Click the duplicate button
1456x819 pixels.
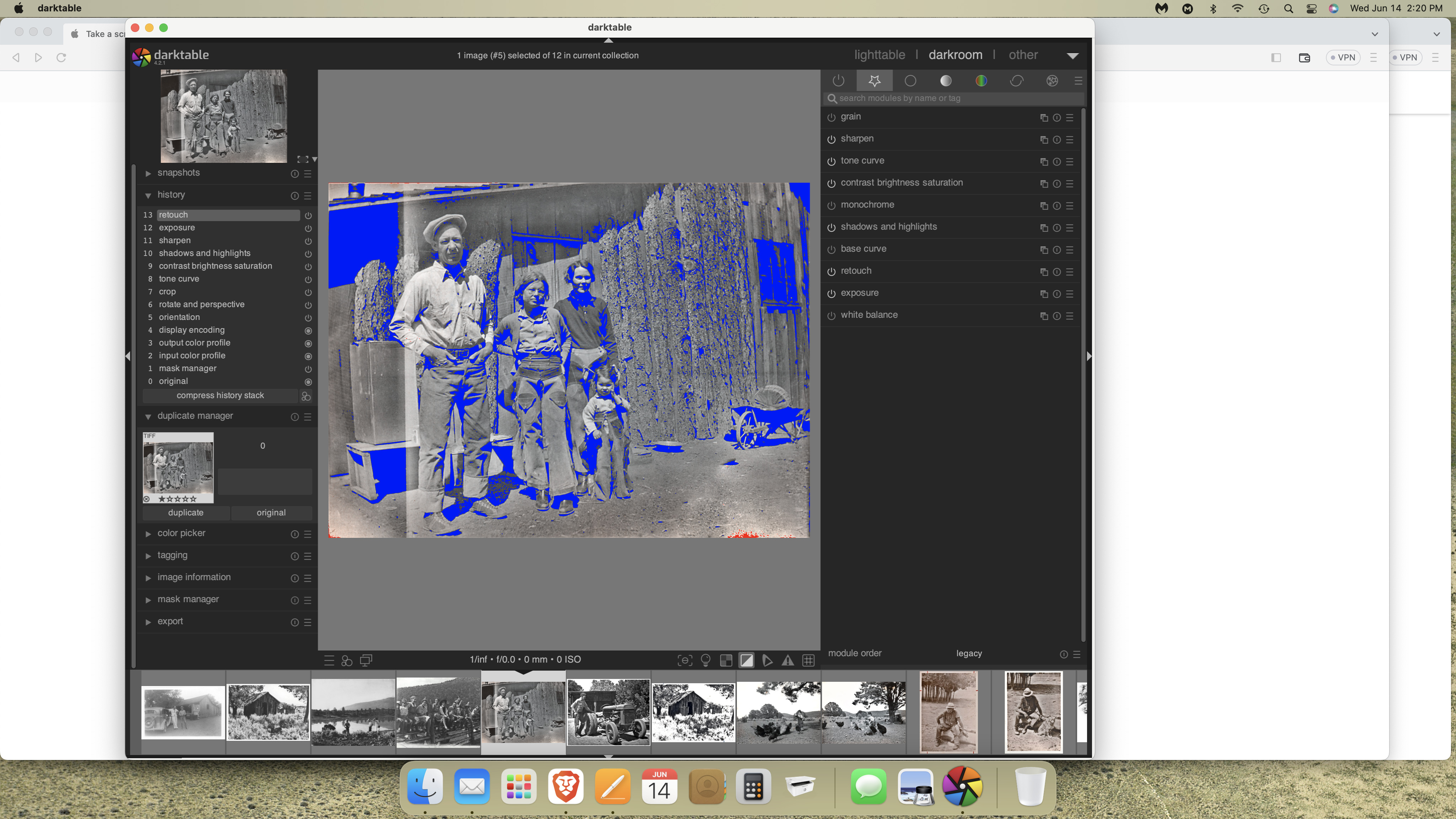186,513
